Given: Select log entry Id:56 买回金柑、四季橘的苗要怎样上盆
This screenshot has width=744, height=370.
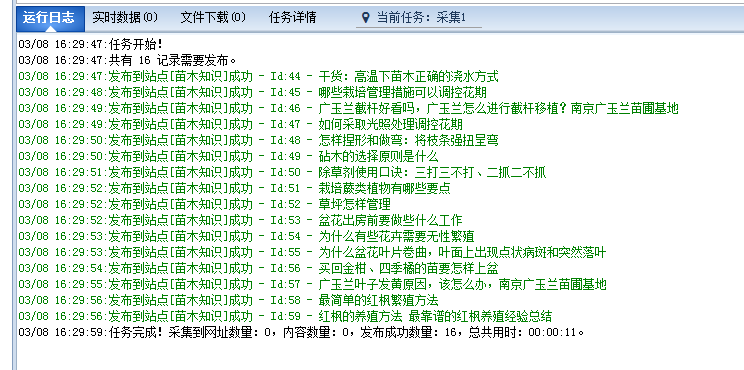Looking at the screenshot, I should 258,268.
